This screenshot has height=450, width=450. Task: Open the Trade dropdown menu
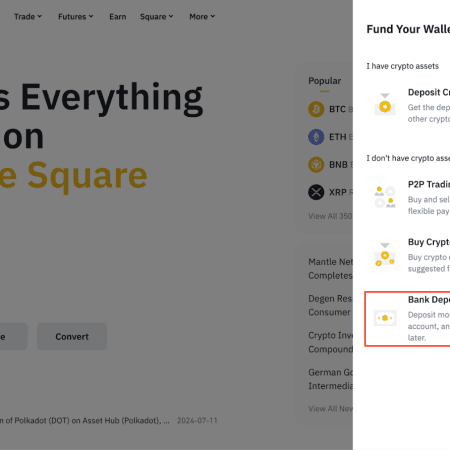pyautogui.click(x=28, y=17)
